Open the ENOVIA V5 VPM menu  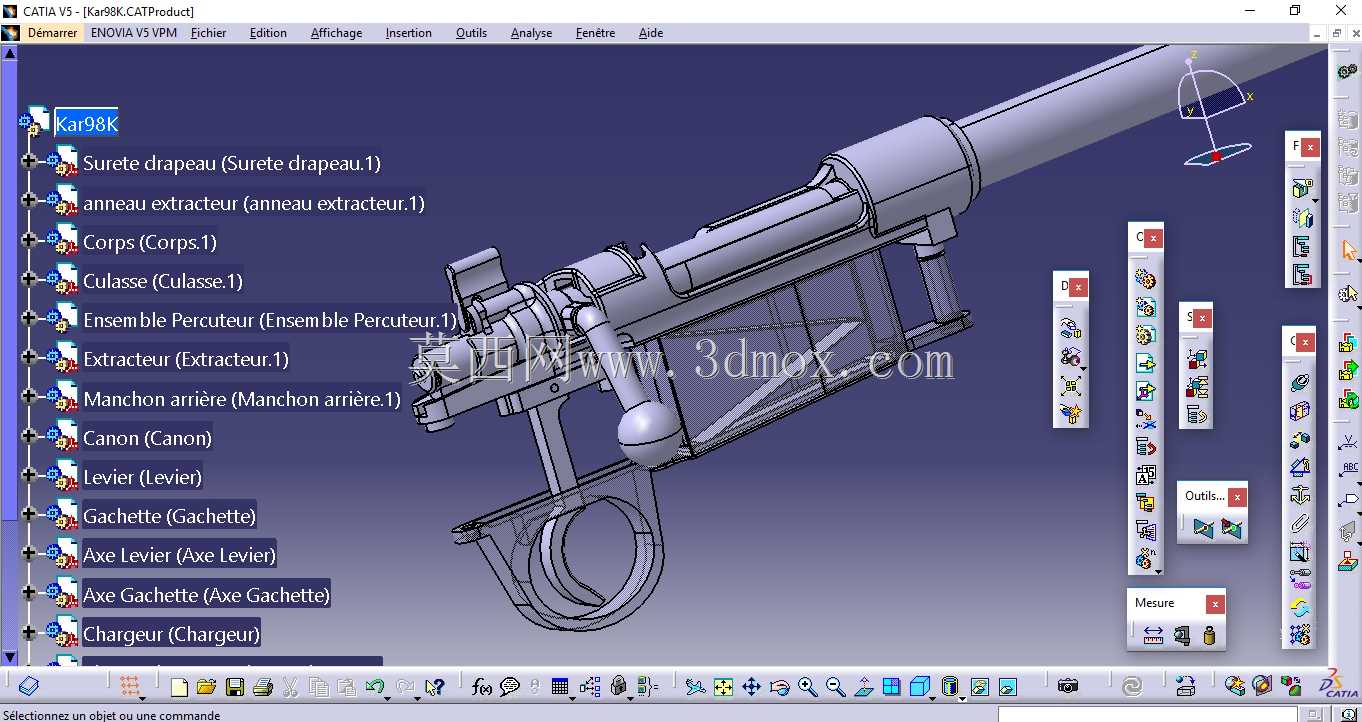coord(134,33)
